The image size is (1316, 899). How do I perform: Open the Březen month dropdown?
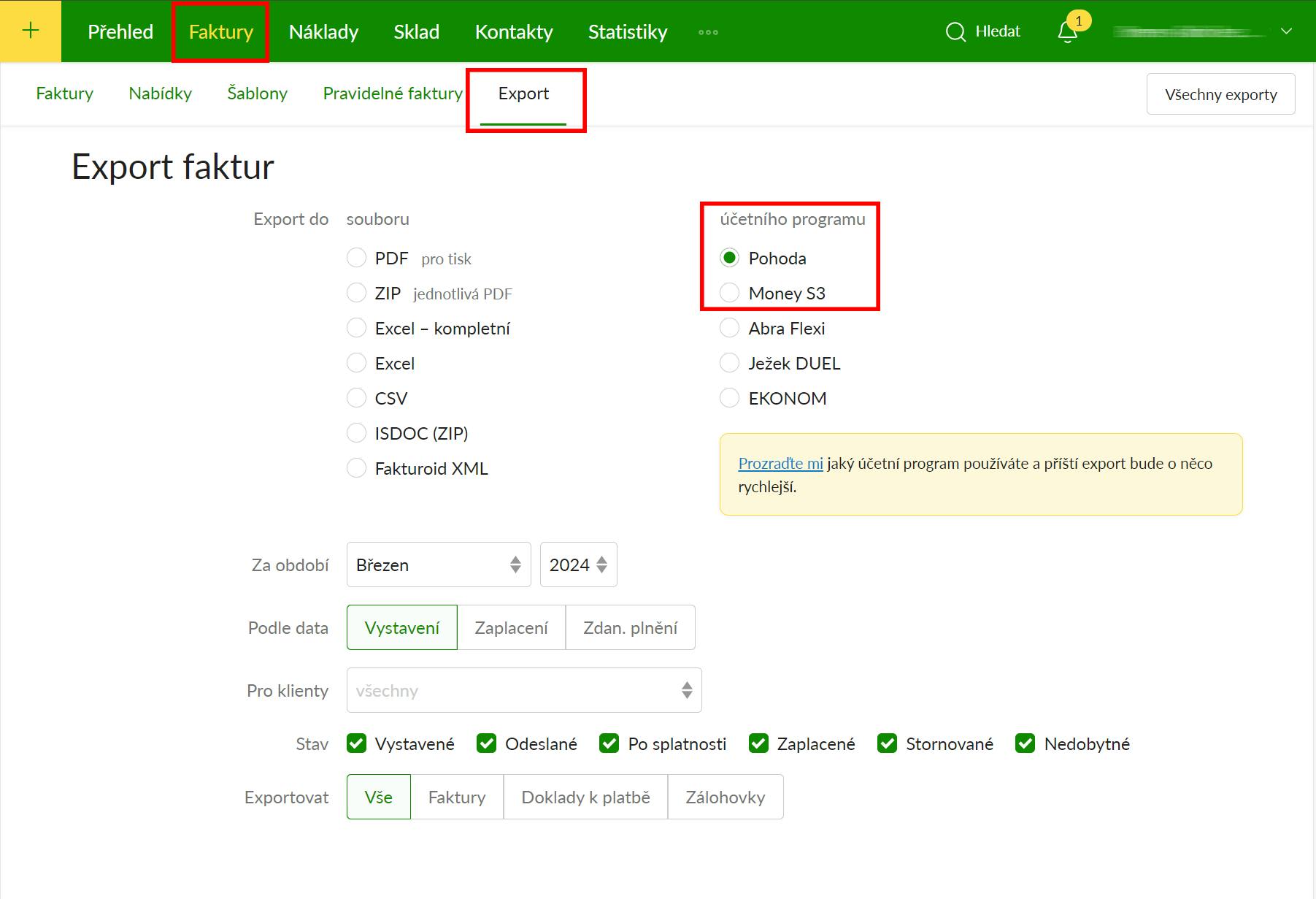pos(439,565)
